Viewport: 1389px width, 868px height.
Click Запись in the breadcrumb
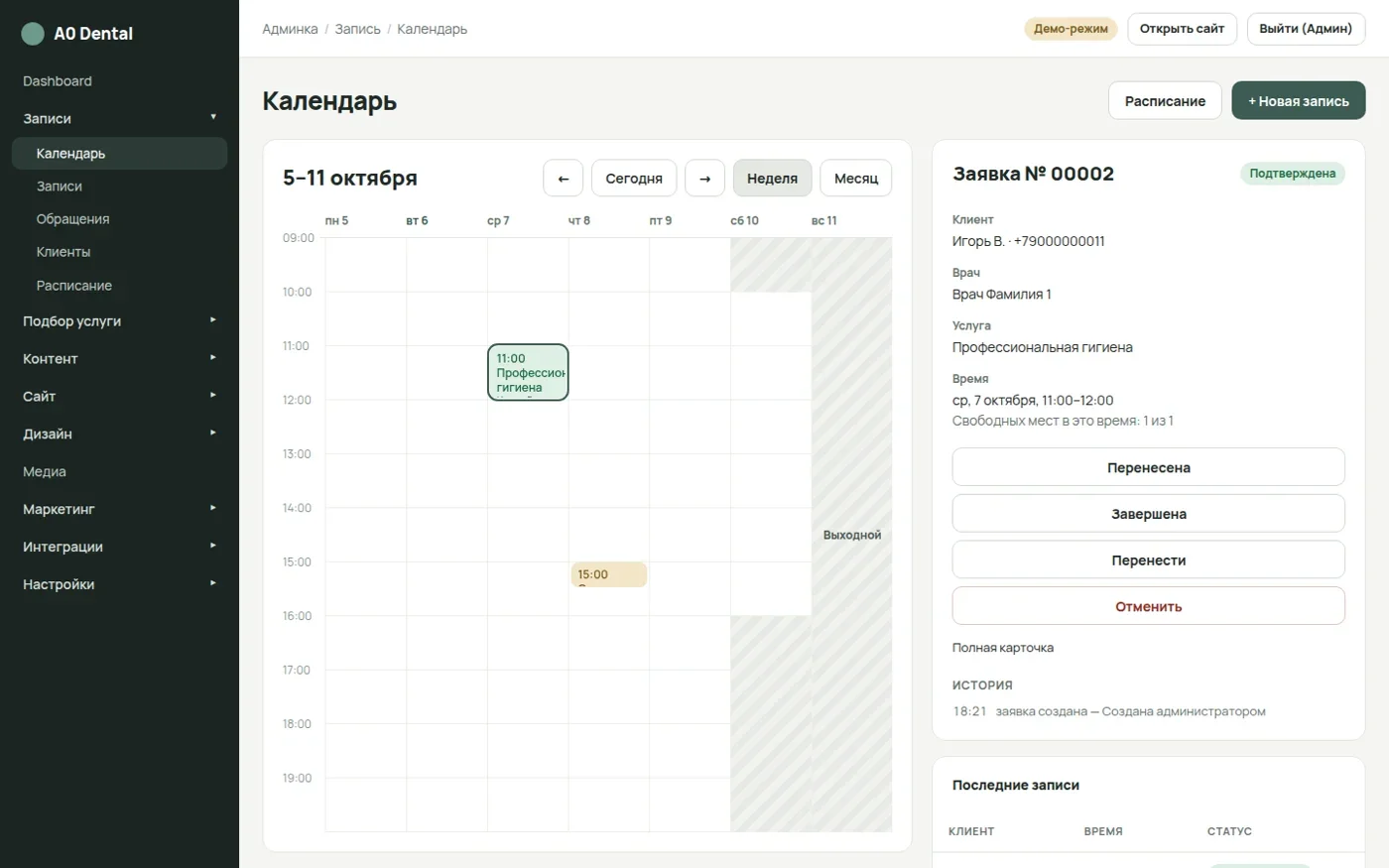357,29
